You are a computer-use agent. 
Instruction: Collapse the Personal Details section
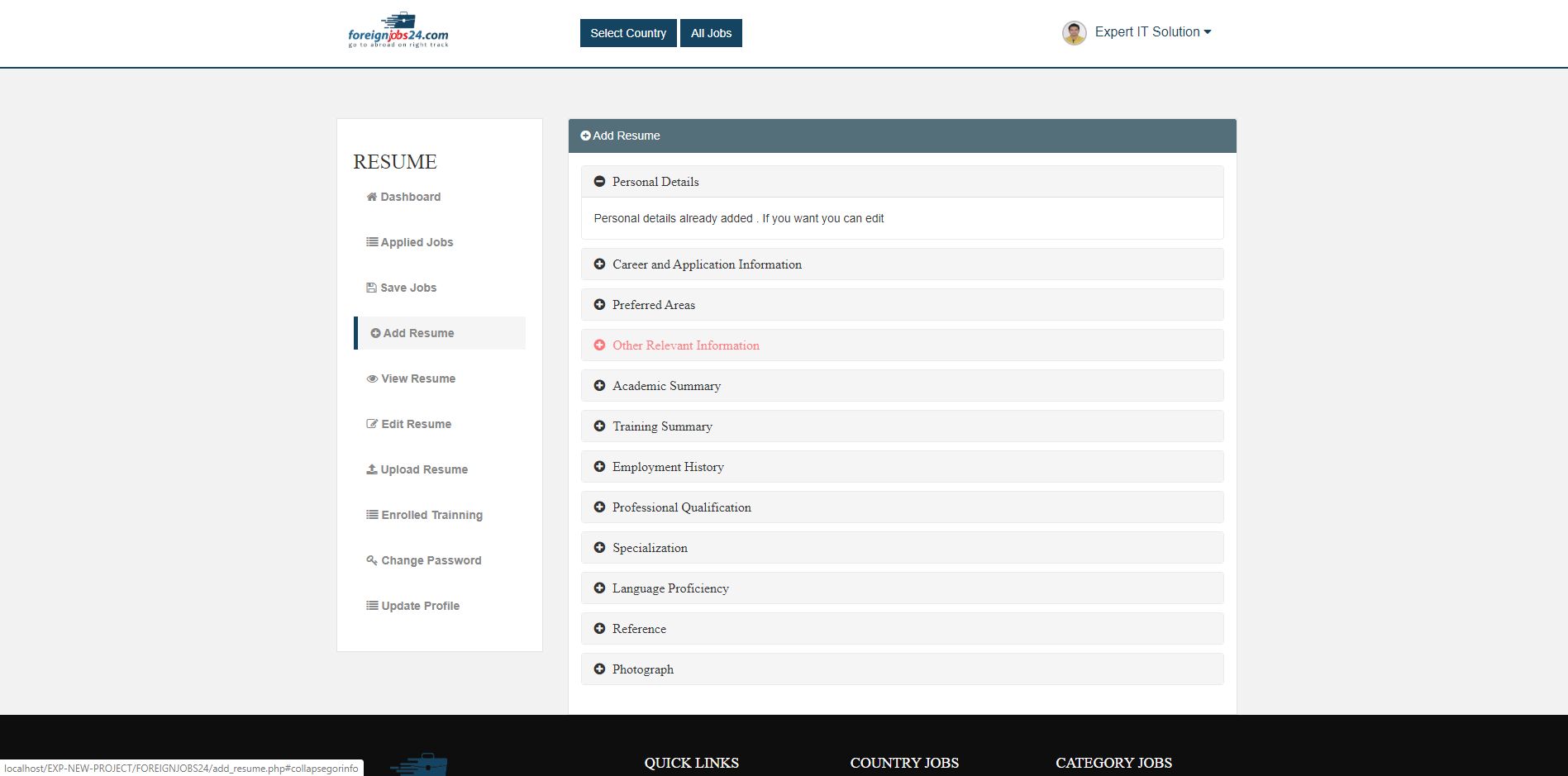point(903,182)
